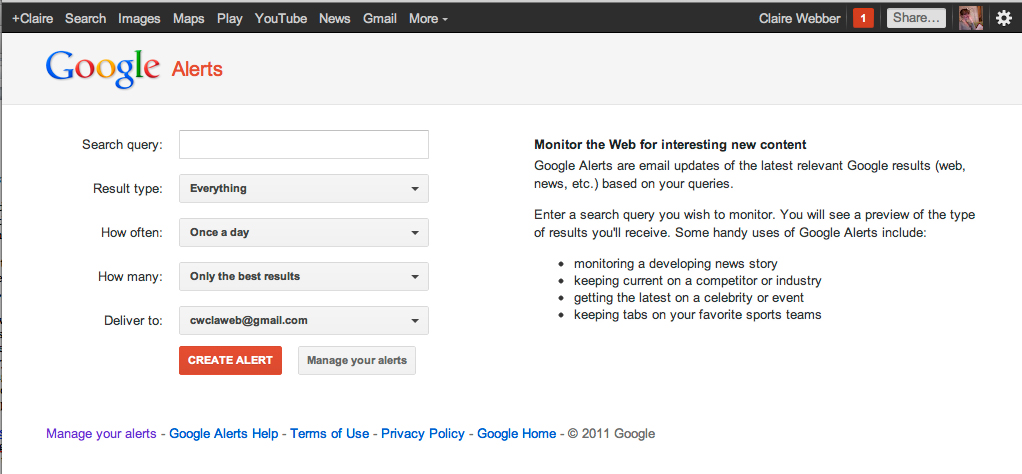The image size is (1022, 474).
Task: Go to Gmail in top bar
Action: (x=380, y=18)
